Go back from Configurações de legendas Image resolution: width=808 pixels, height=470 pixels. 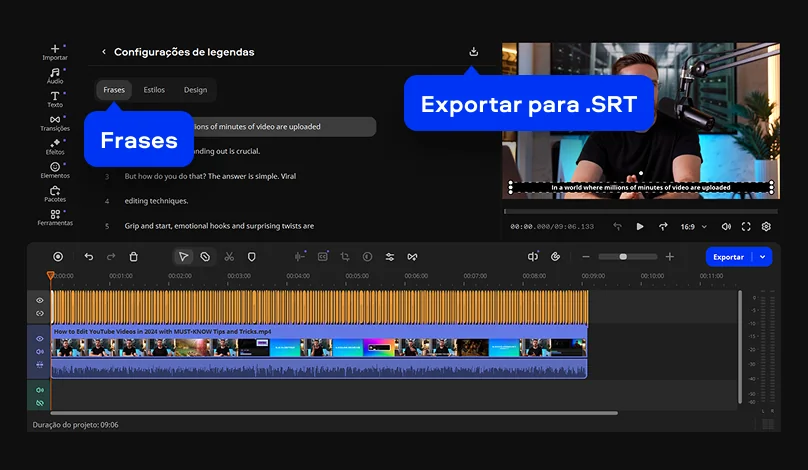[104, 52]
